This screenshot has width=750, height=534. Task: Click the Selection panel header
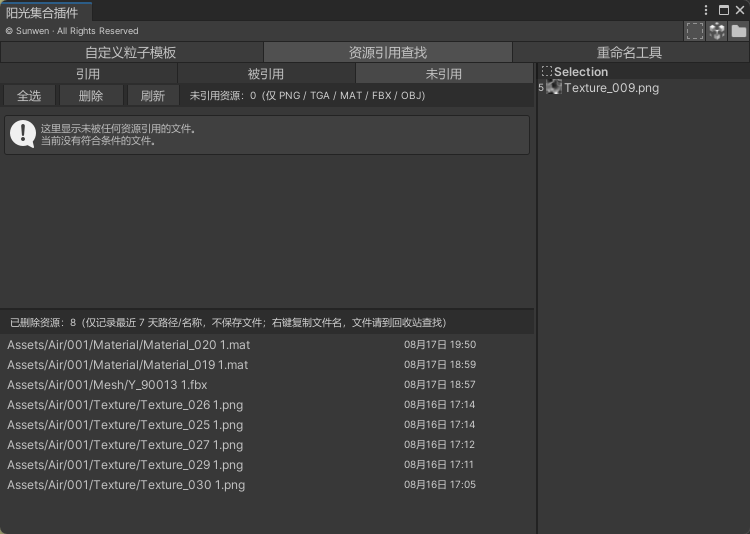(643, 72)
